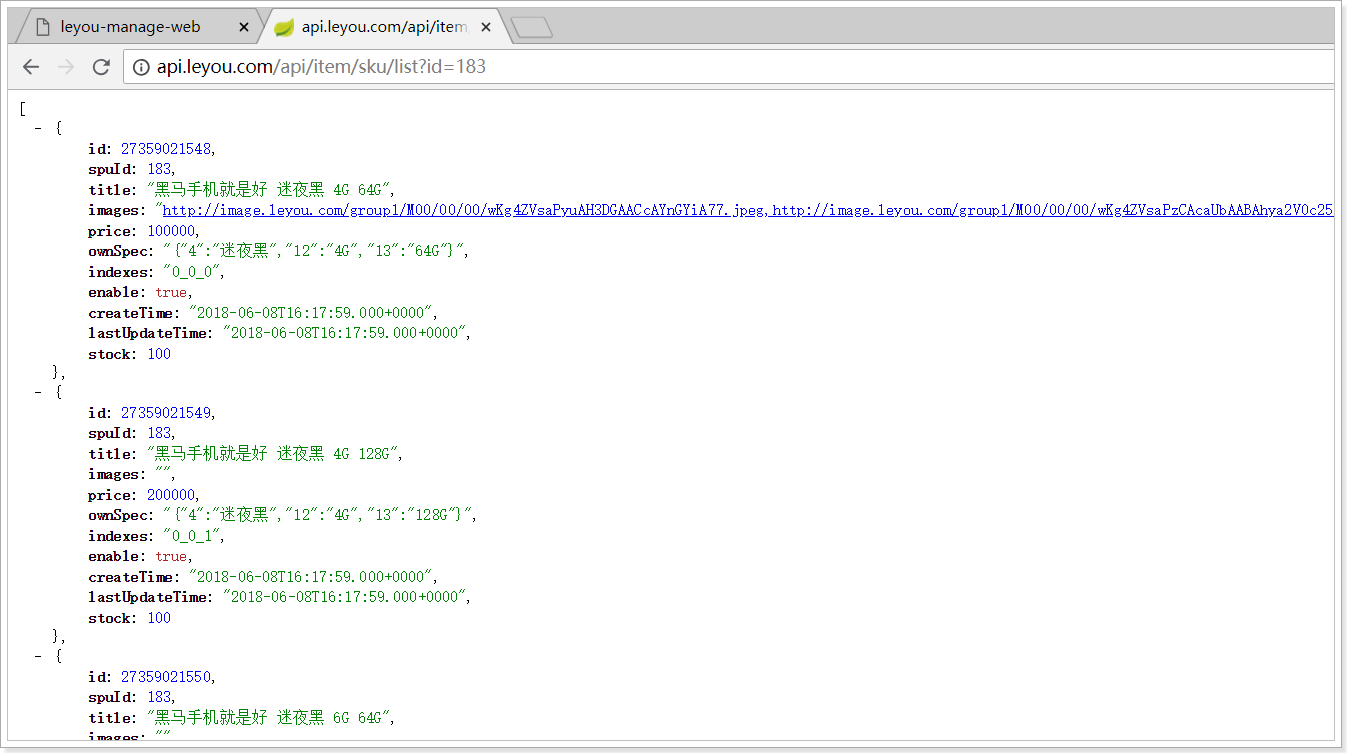This screenshot has height=753, width=1347.
Task: Click the page icon on leyou-manage-web tab
Action: tap(42, 27)
